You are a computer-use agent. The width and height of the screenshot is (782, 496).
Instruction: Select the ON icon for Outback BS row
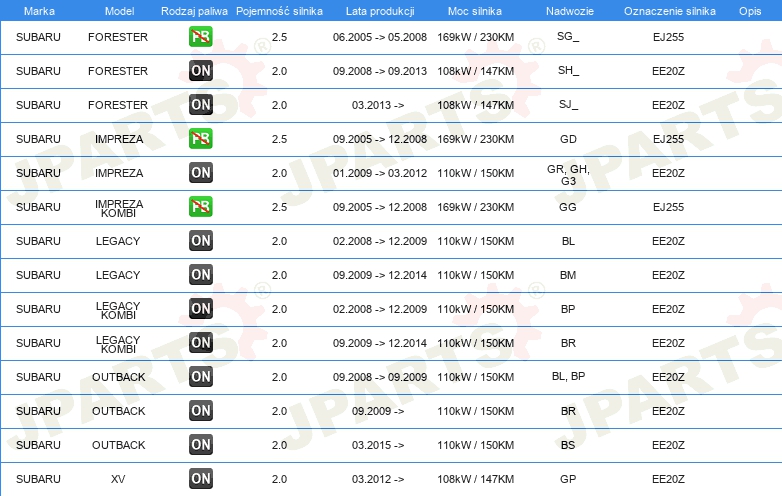201,445
